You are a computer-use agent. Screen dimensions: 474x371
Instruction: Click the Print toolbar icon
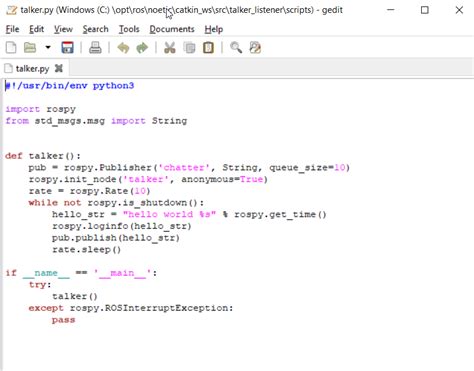(95, 47)
